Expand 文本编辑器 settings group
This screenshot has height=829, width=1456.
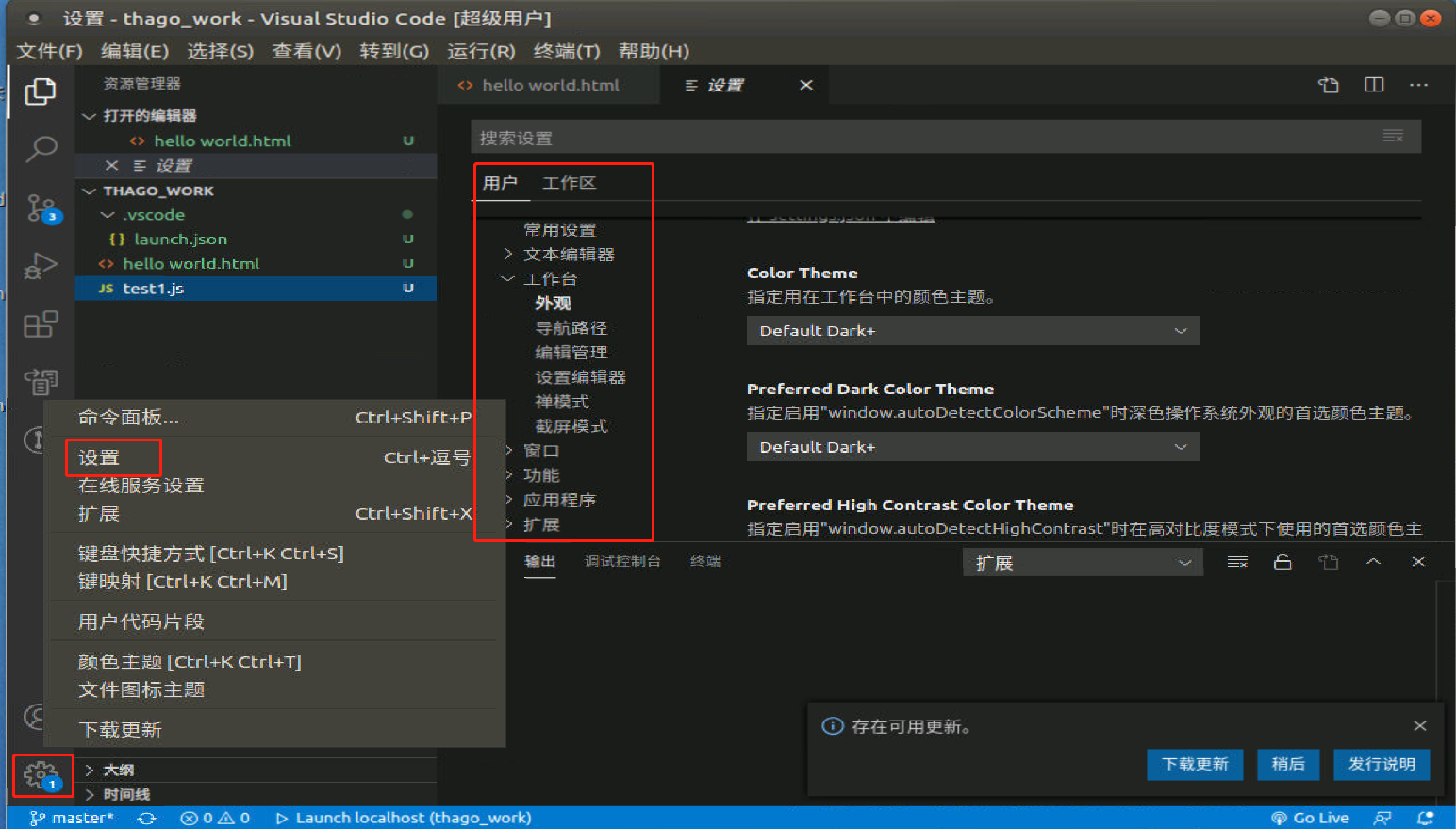tap(507, 254)
